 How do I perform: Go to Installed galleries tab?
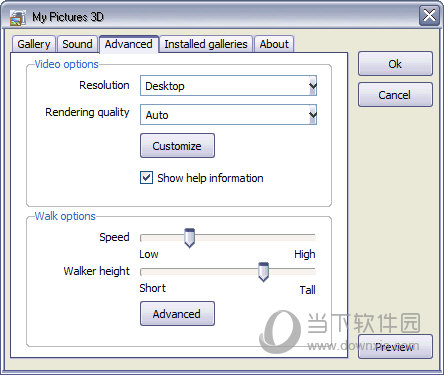point(206,44)
